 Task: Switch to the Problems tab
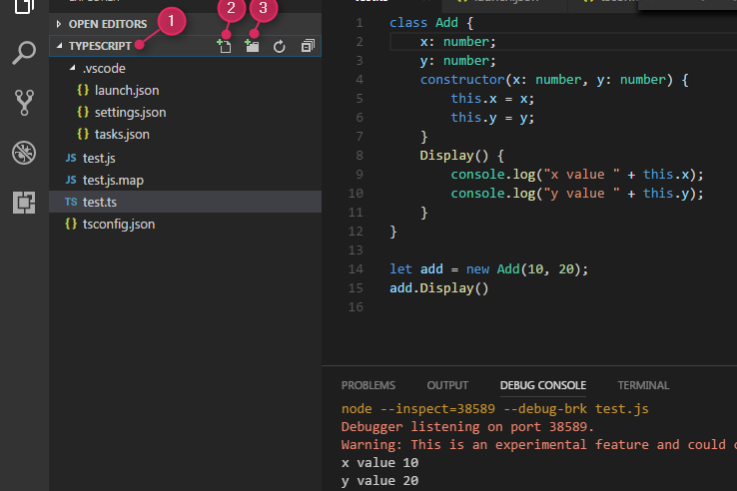click(368, 385)
